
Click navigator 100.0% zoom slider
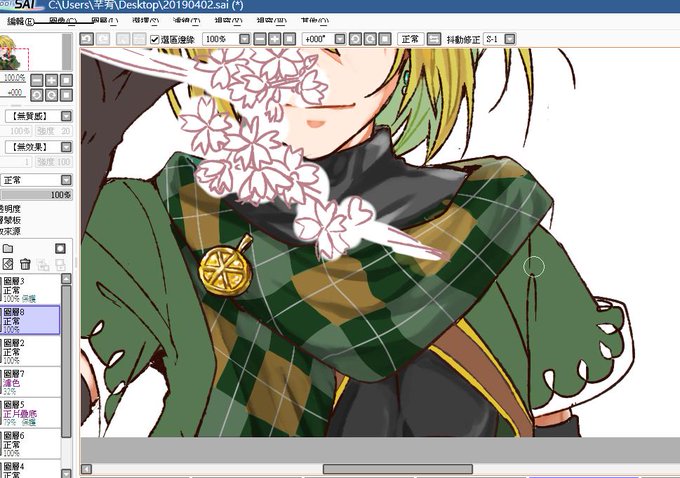[14, 79]
